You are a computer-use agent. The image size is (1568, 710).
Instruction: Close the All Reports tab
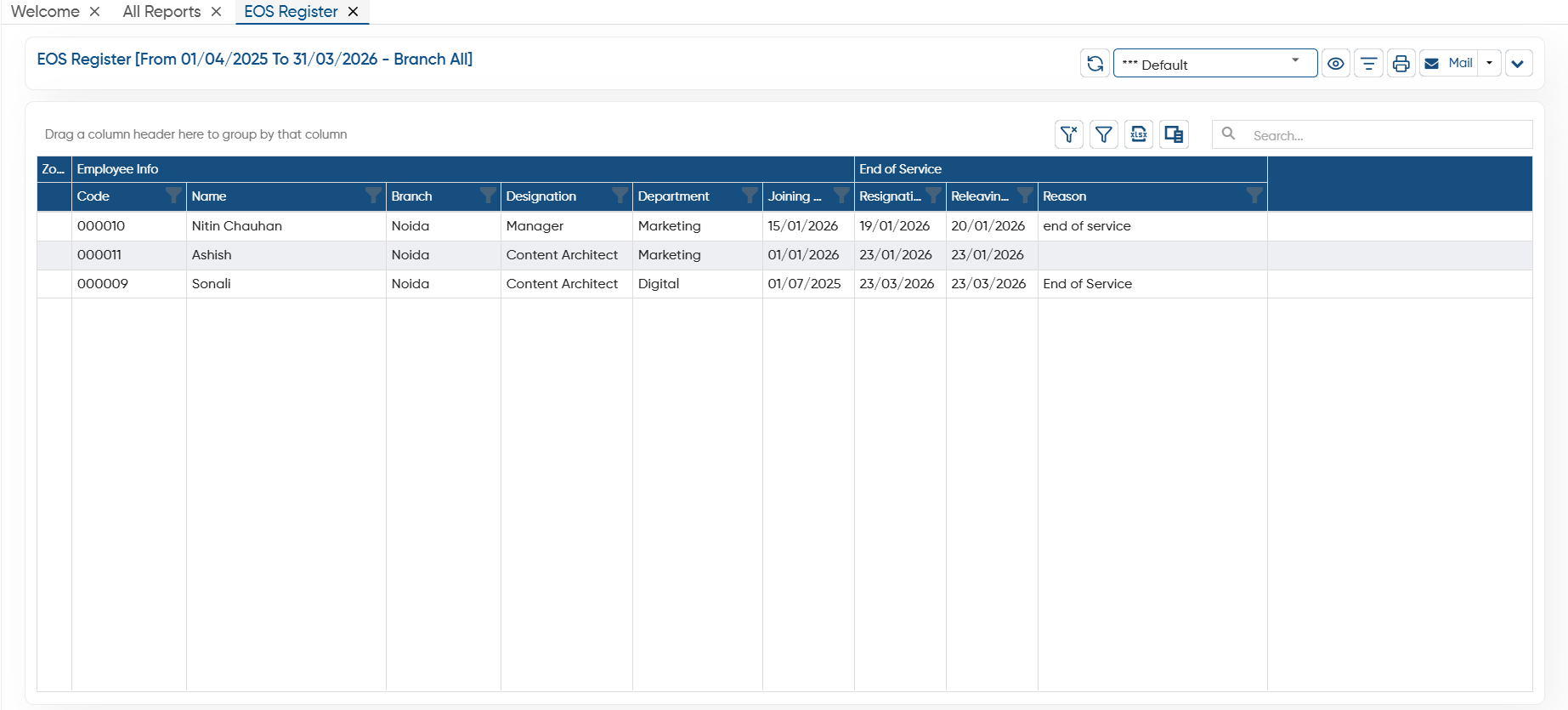(x=216, y=12)
